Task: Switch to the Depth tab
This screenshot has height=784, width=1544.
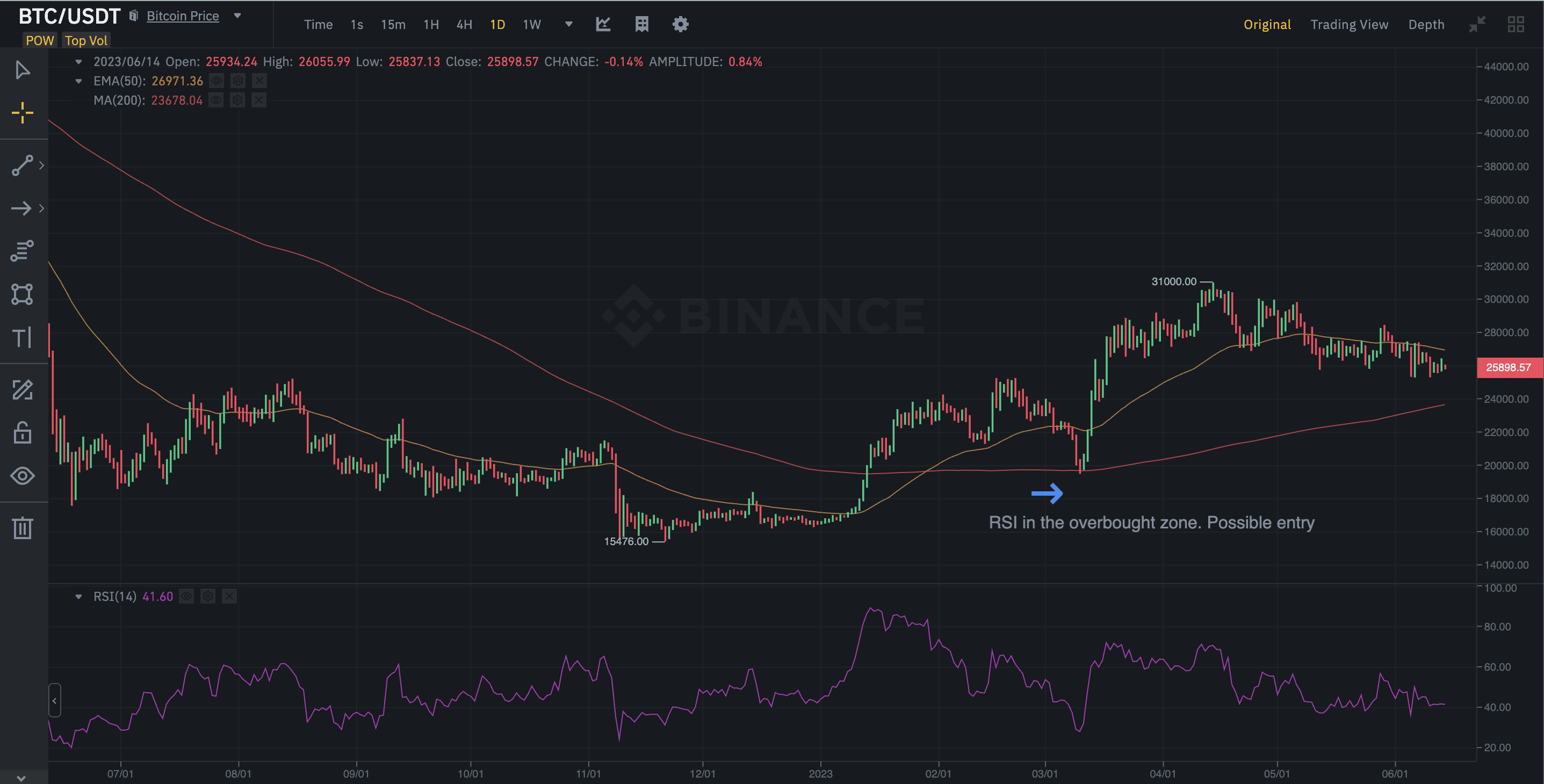Action: 1426,25
